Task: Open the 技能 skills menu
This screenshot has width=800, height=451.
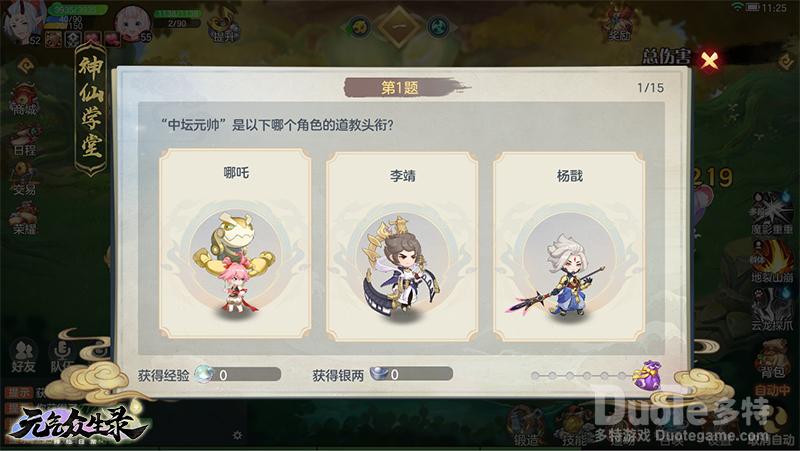Action: pyautogui.click(x=573, y=429)
